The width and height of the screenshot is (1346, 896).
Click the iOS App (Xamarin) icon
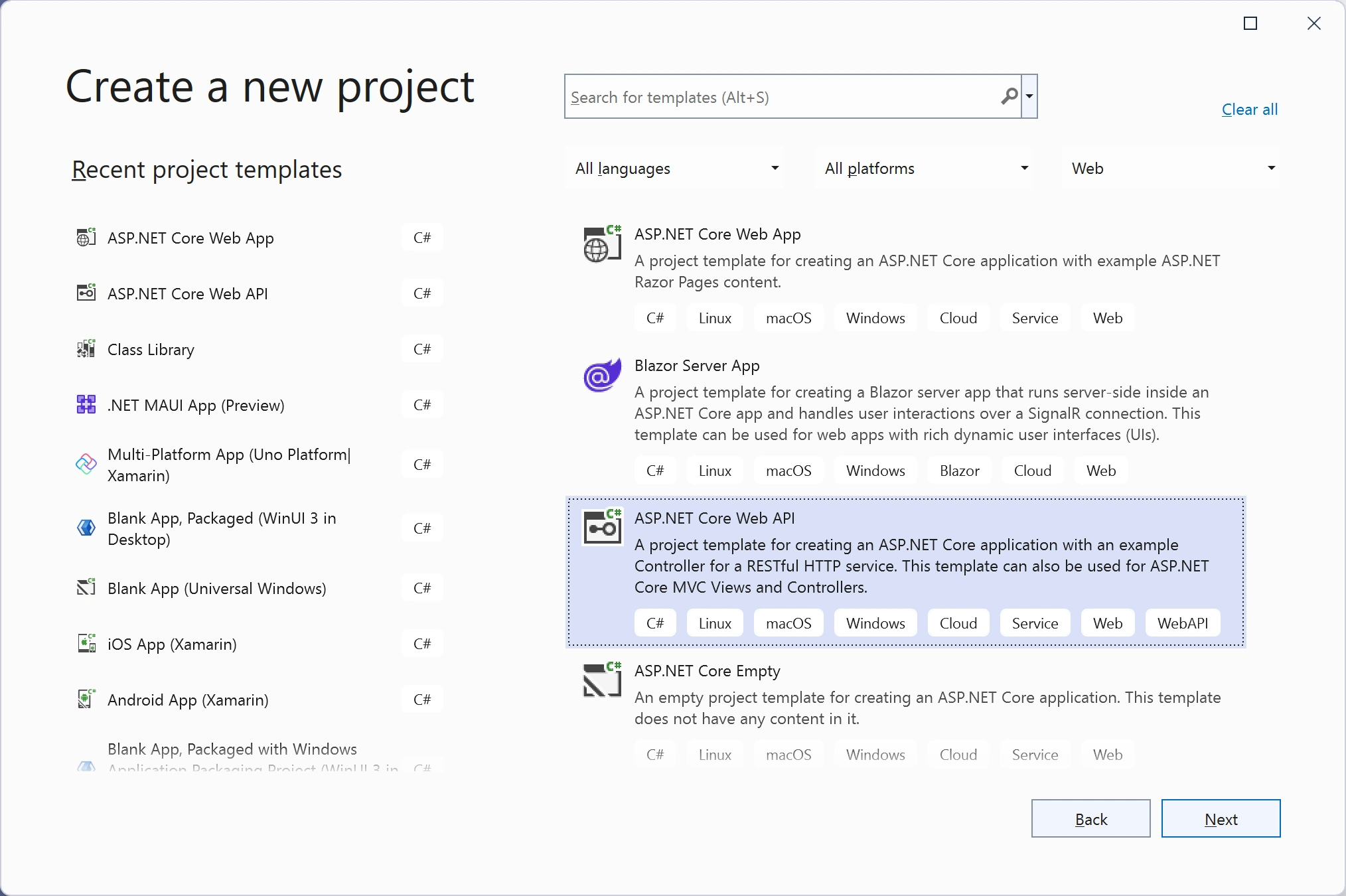coord(86,643)
